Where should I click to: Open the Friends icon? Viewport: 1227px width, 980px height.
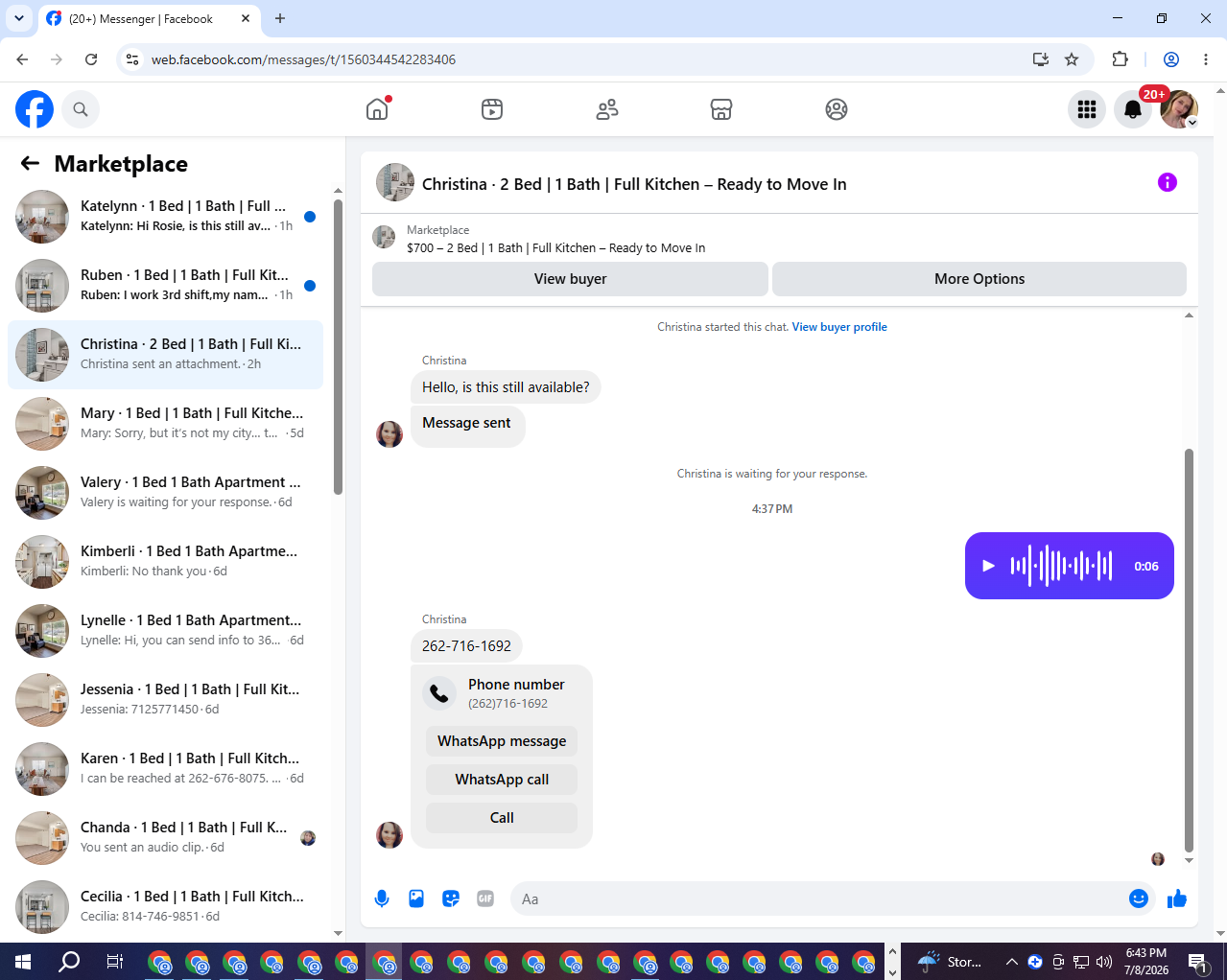(607, 109)
